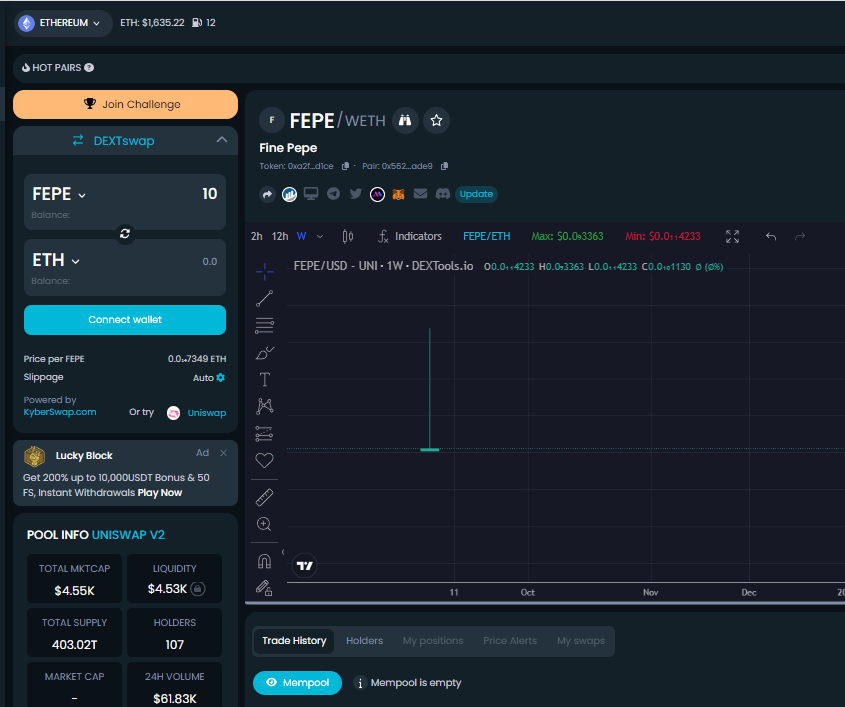Switch to the My swaps tab
The width and height of the screenshot is (845, 707).
[x=581, y=641]
